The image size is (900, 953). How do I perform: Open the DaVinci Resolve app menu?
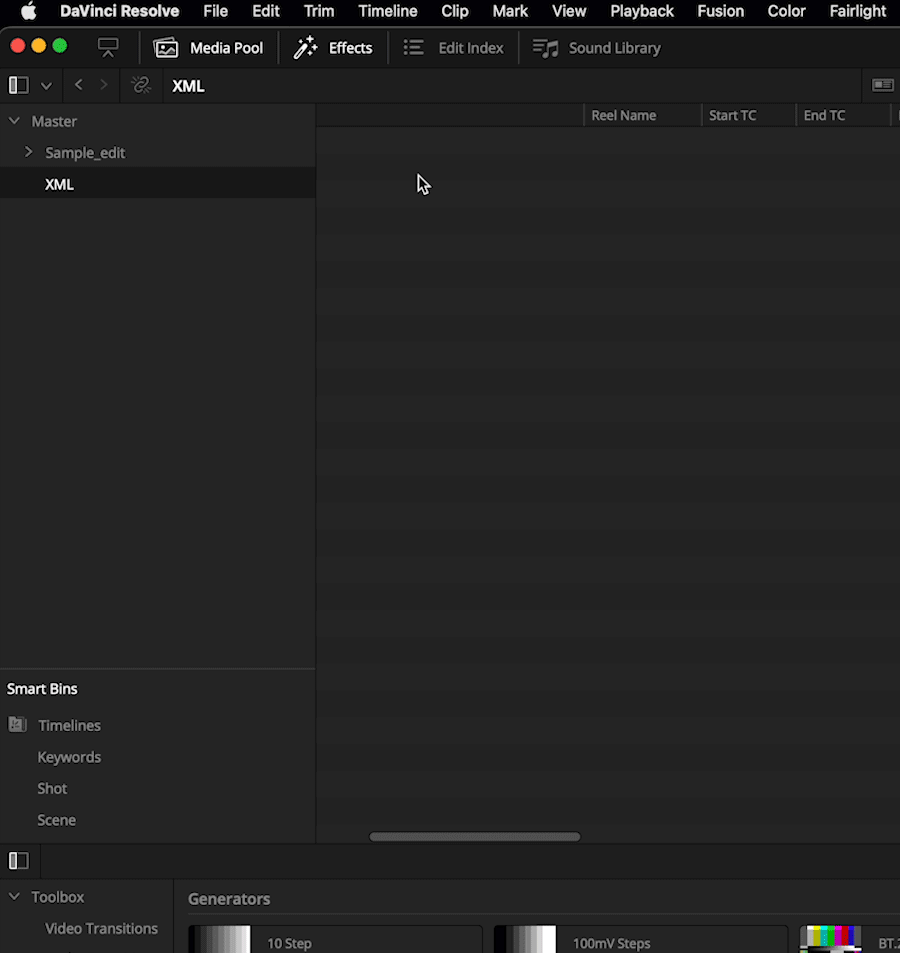(119, 11)
